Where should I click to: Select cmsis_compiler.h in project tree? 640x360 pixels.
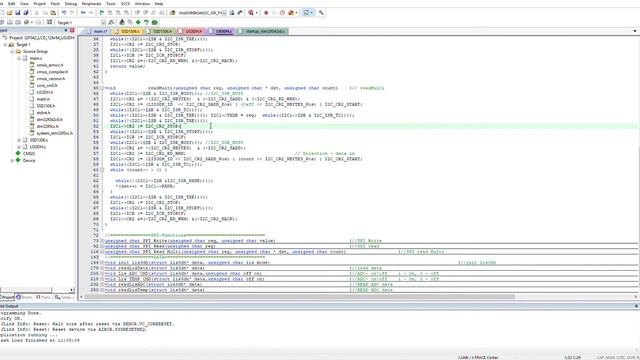[52, 72]
